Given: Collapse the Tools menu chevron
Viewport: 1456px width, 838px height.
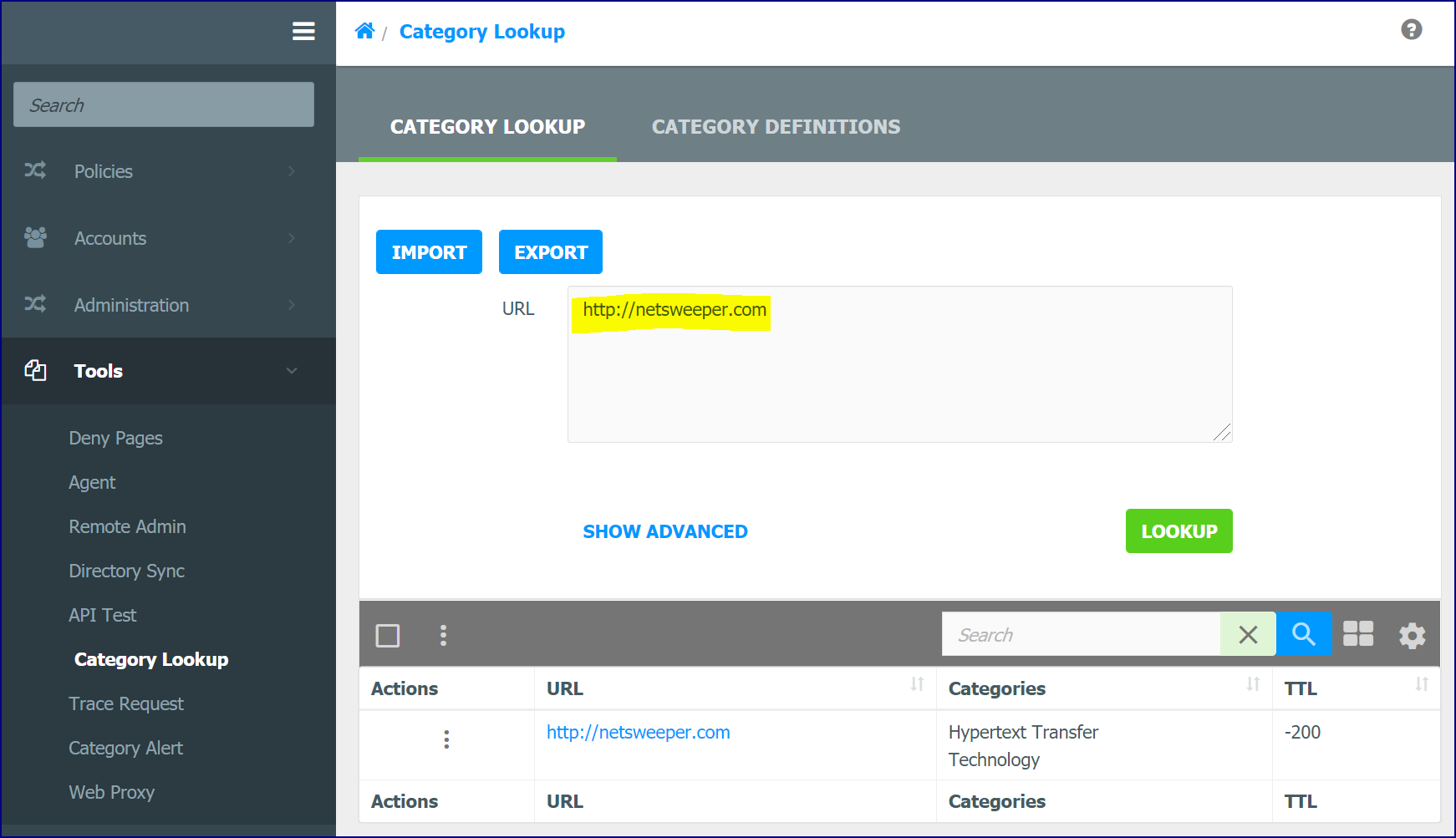Looking at the screenshot, I should click(x=292, y=371).
